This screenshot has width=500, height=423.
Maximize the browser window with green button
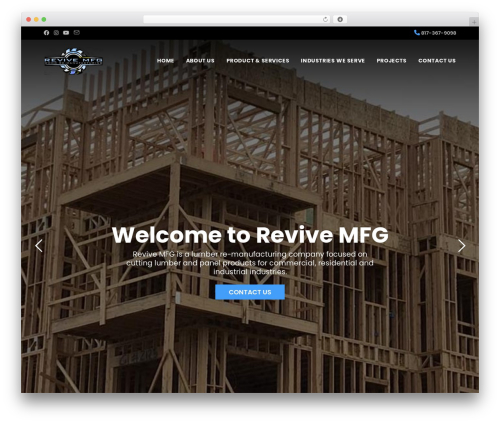point(44,19)
